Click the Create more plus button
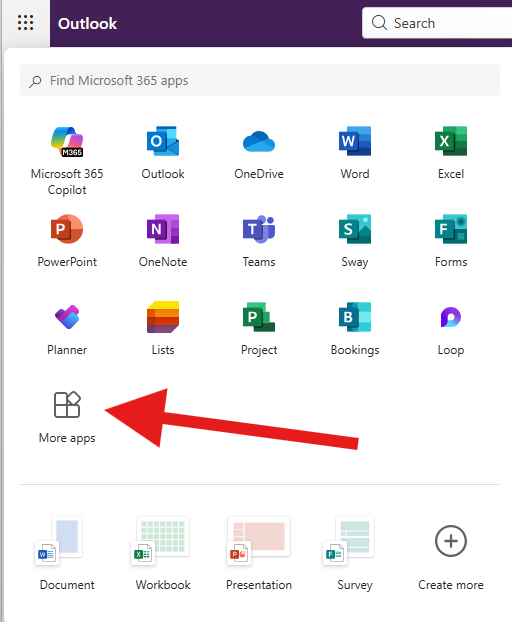This screenshot has height=622, width=512. (451, 541)
